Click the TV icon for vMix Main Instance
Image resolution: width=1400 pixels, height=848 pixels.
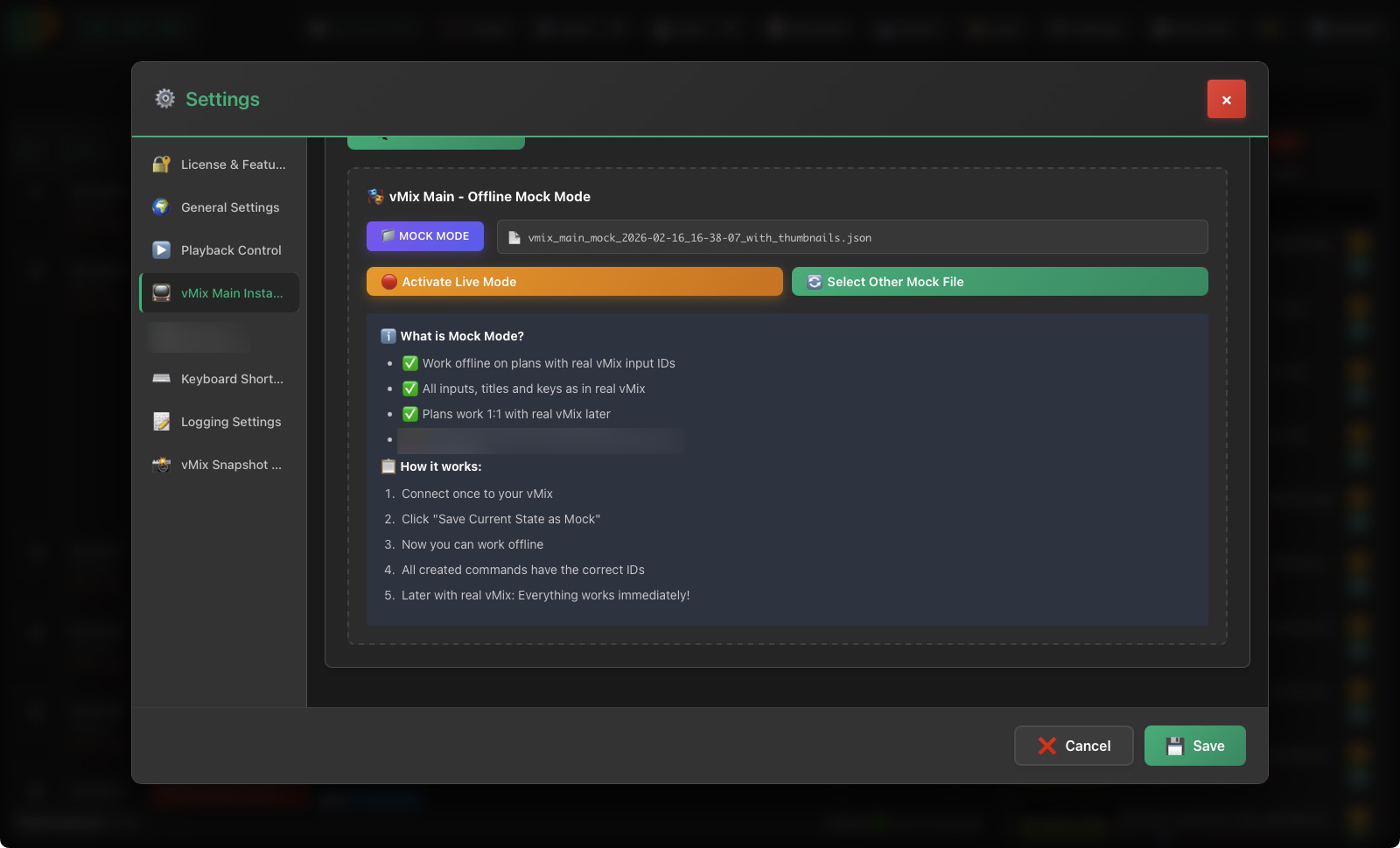pos(162,292)
